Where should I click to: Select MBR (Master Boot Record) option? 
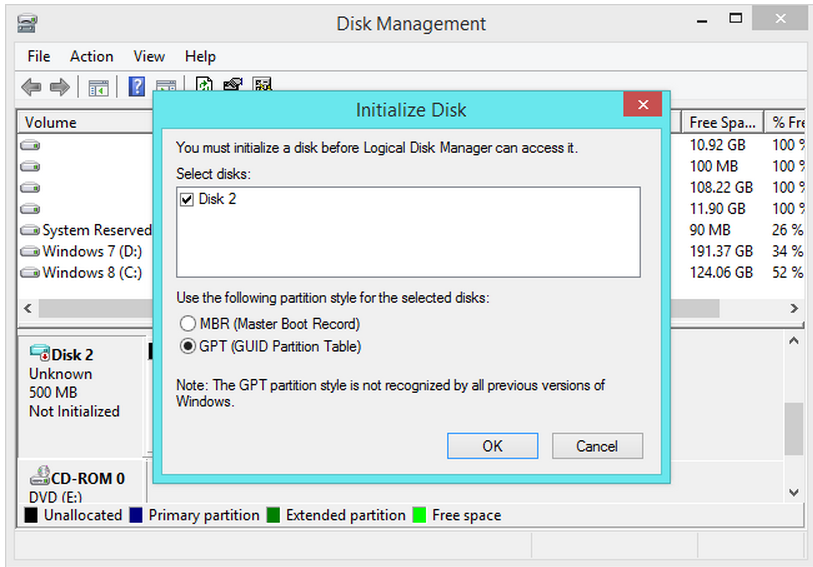[187, 324]
